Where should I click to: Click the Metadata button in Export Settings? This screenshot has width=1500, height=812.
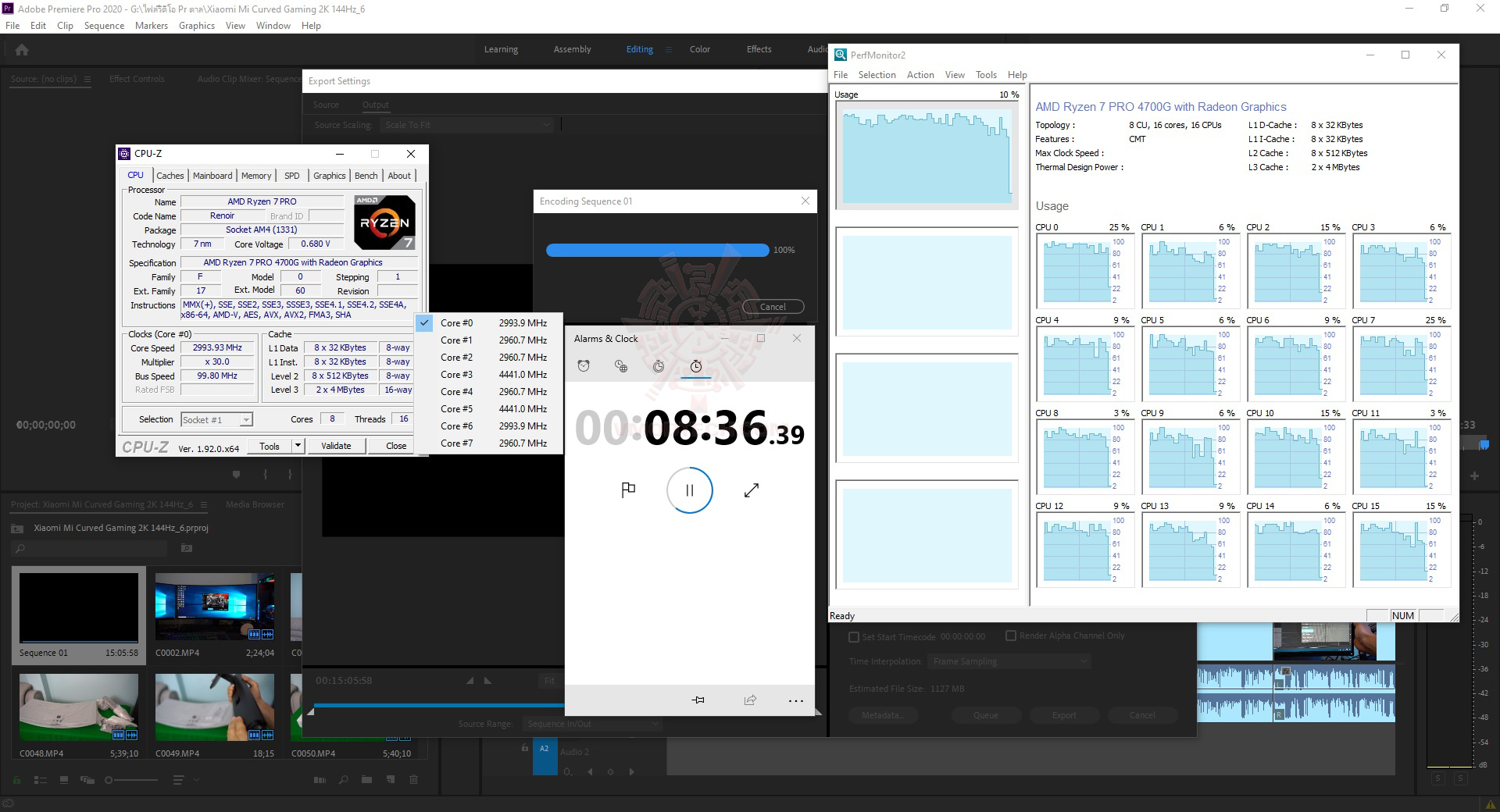pyautogui.click(x=882, y=715)
